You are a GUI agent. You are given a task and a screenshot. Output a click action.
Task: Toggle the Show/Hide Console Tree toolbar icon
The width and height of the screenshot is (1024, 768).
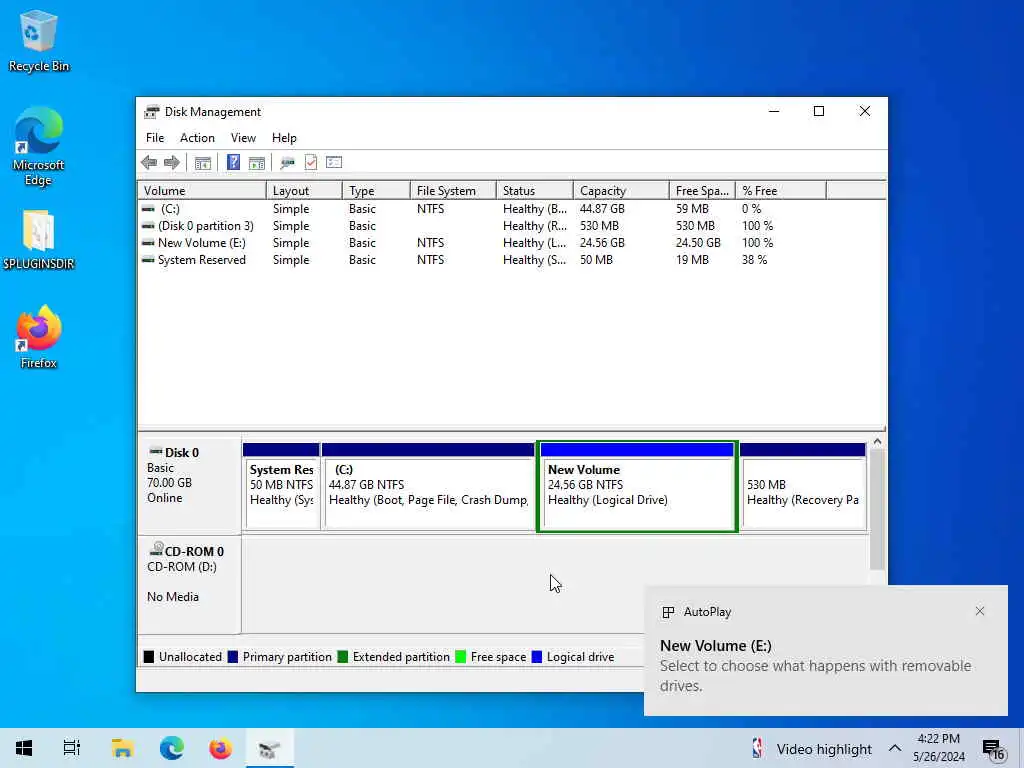click(203, 163)
